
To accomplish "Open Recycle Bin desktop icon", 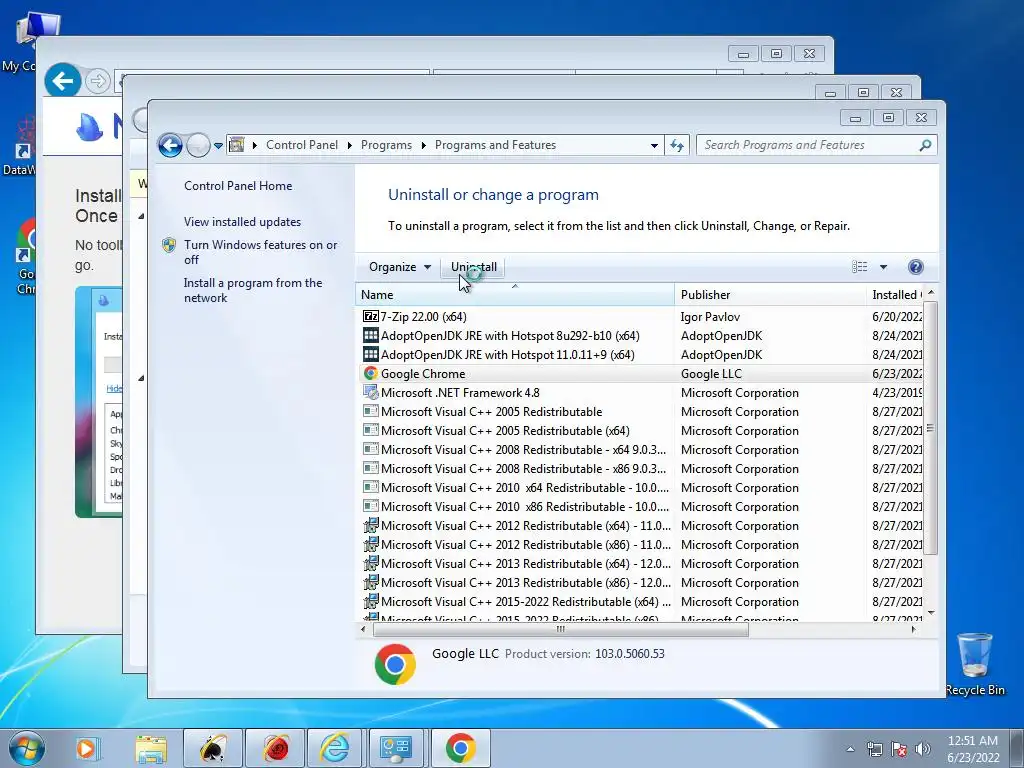I will [x=974, y=665].
